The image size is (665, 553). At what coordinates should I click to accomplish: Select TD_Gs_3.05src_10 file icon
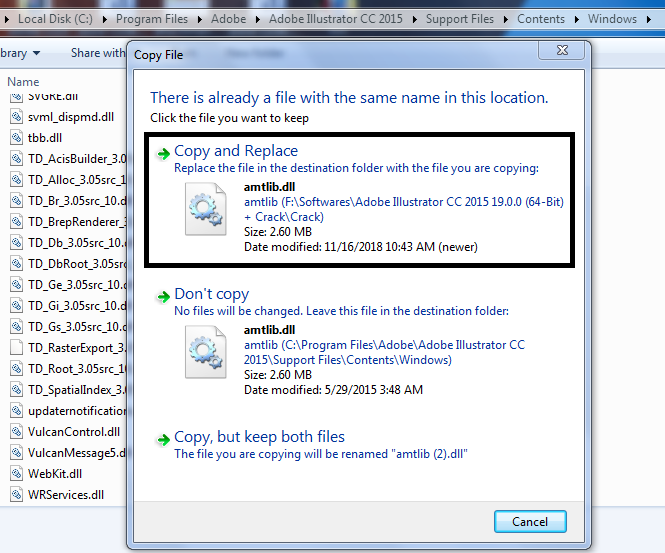click(16, 327)
